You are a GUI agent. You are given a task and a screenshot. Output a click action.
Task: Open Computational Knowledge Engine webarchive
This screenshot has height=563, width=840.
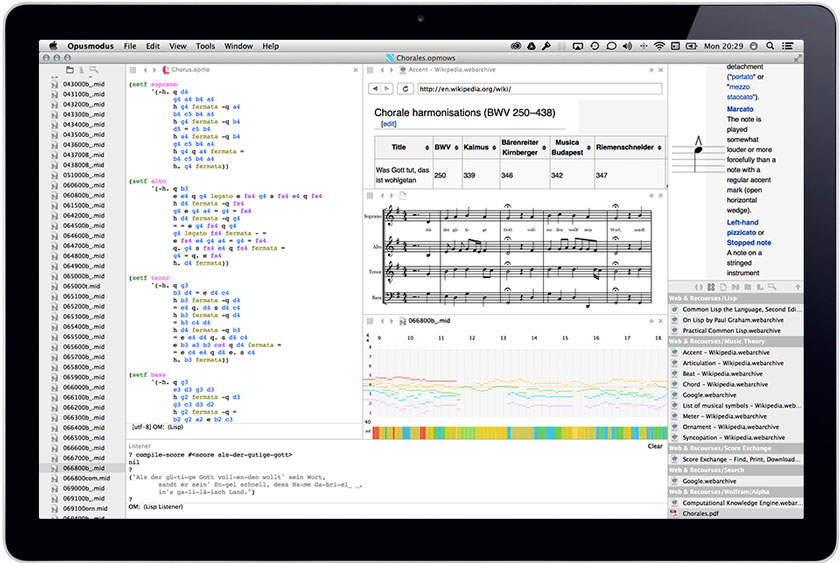click(735, 503)
